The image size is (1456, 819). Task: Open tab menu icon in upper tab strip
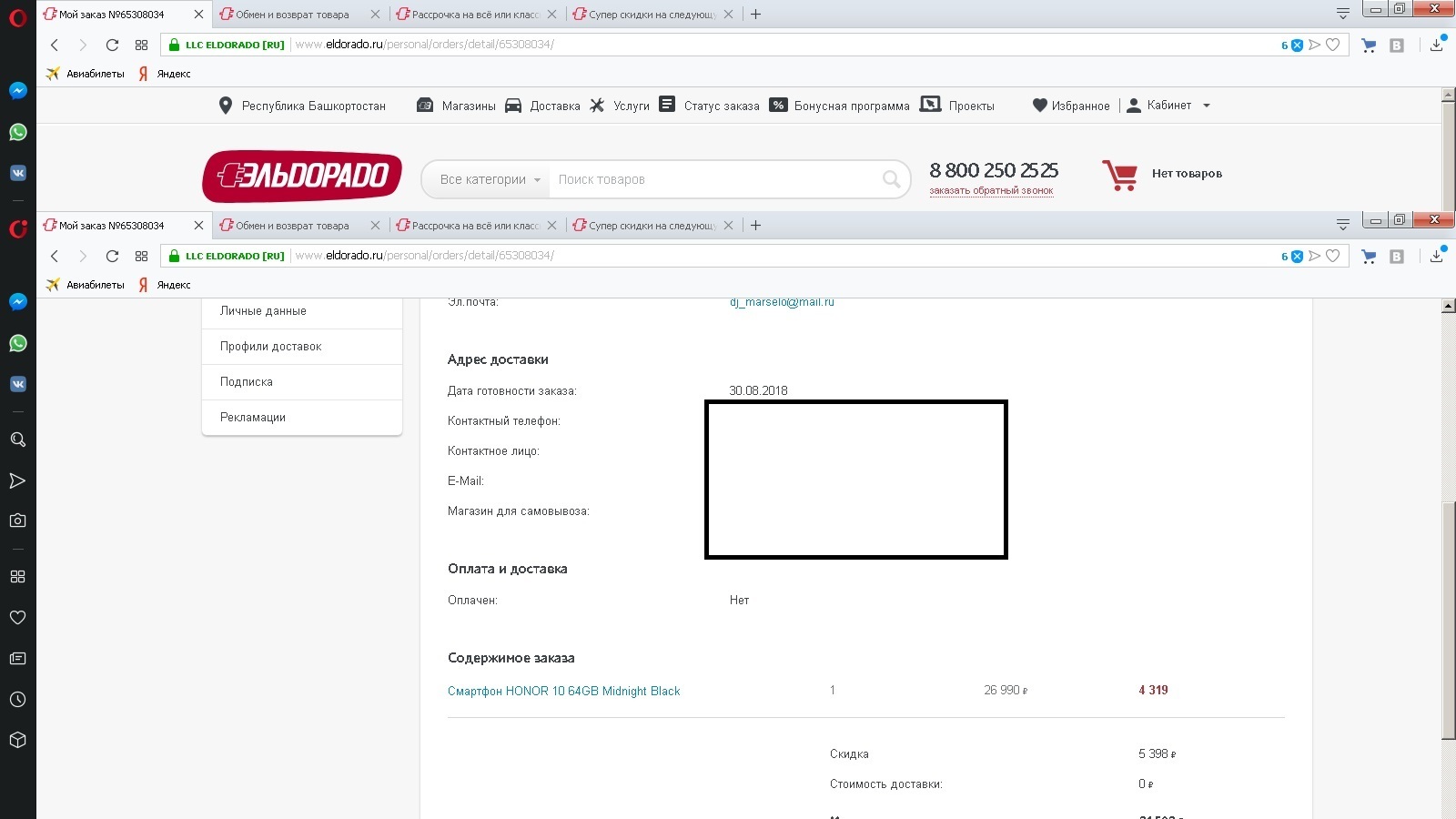coord(1342,14)
